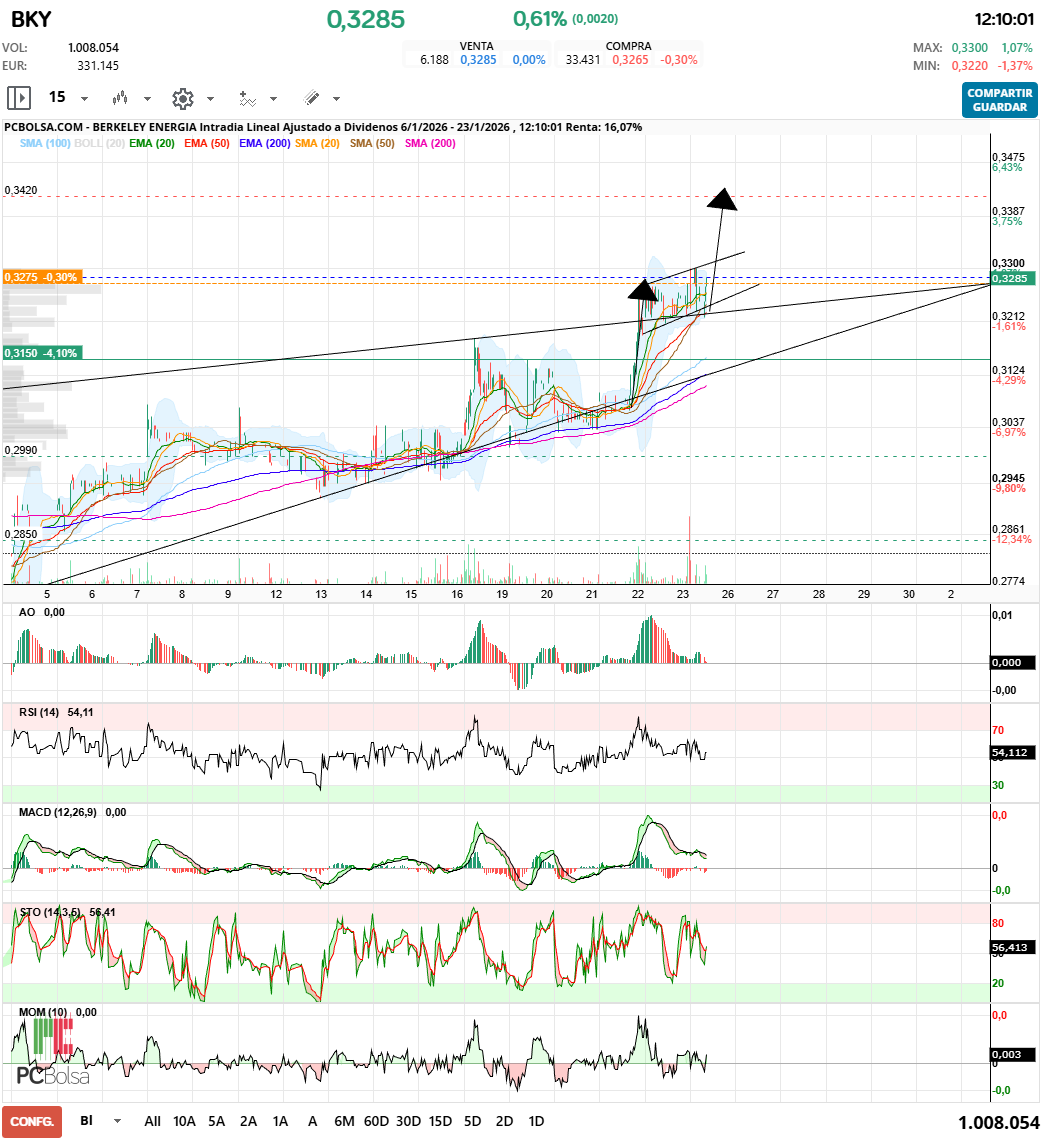This screenshot has height=1143, width=1053.
Task: Expand the 15-minute interval dropdown arrow
Action: [85, 99]
